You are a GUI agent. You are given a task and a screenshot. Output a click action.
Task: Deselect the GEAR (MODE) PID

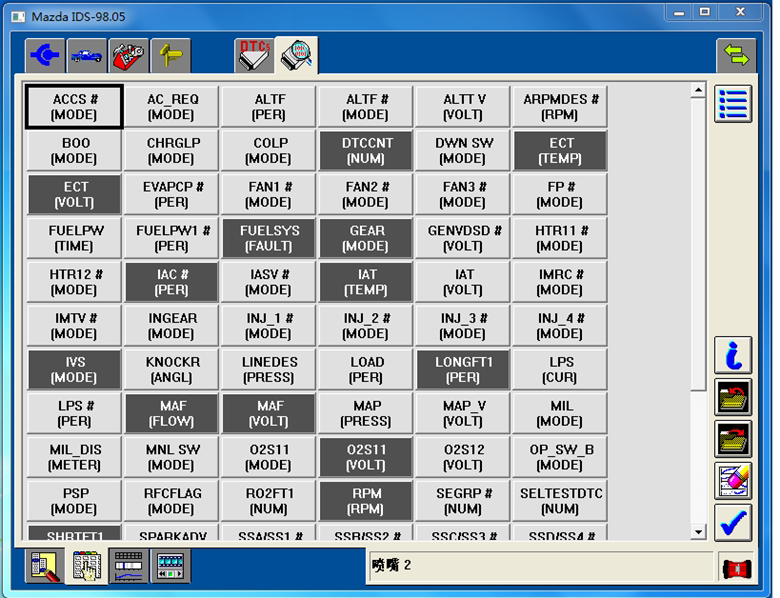(366, 238)
